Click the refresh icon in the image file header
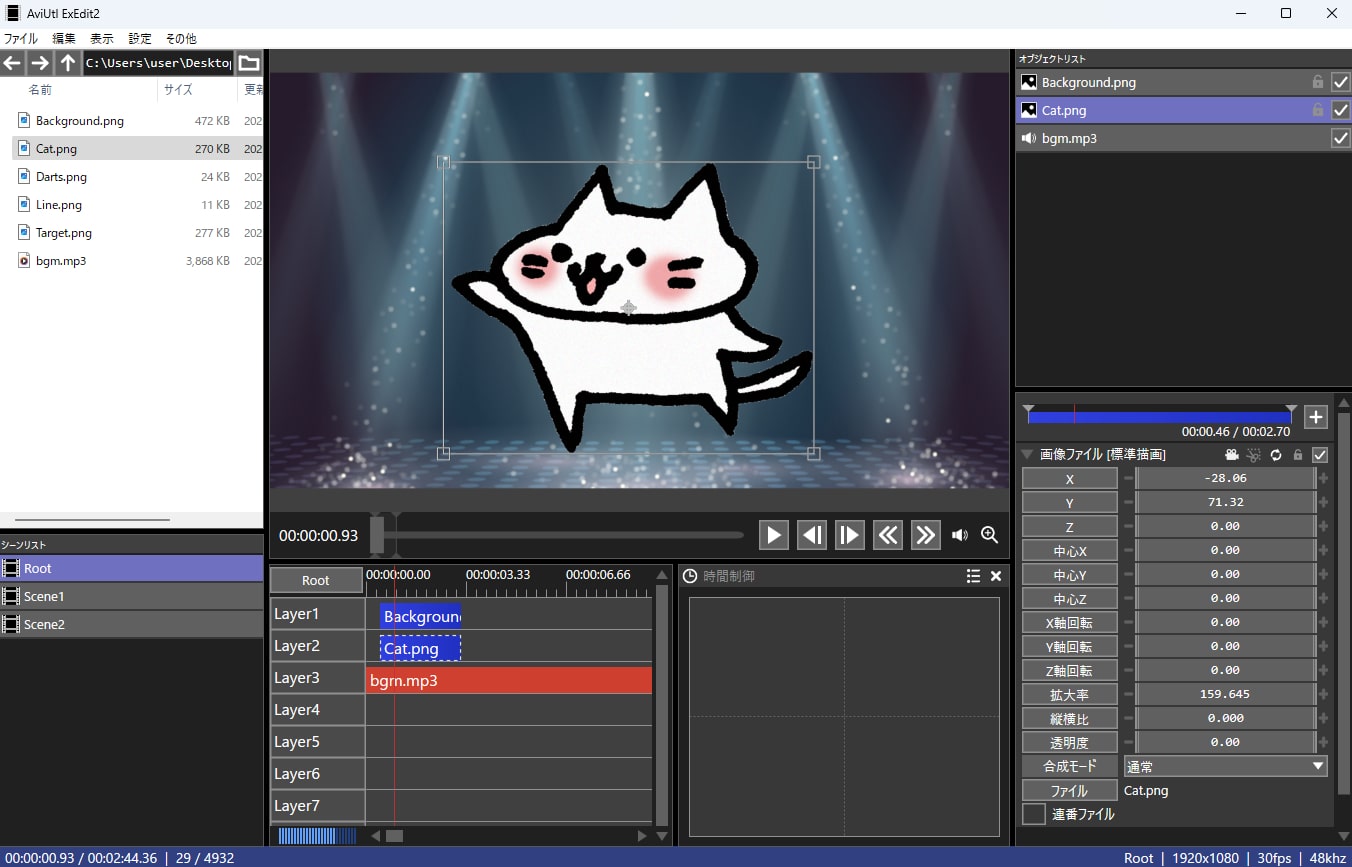Image resolution: width=1352 pixels, height=867 pixels. [x=1276, y=455]
